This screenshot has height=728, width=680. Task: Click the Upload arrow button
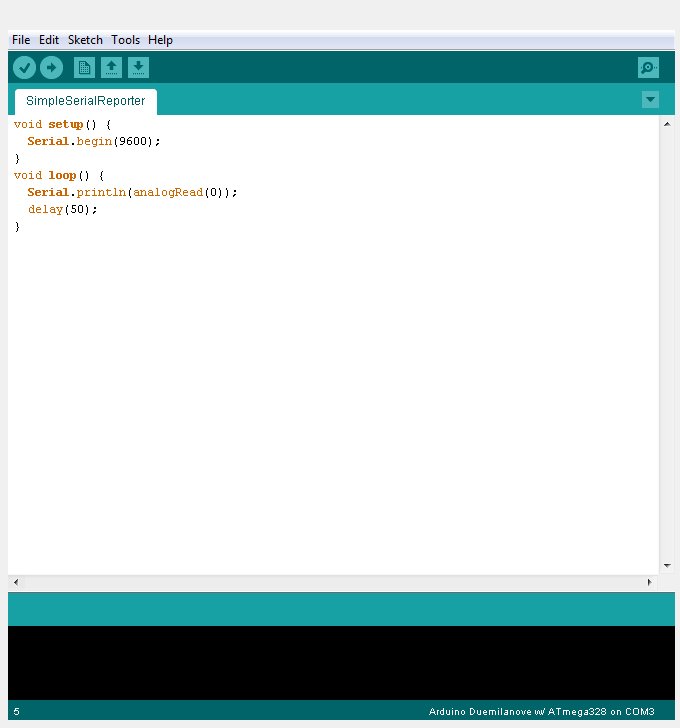(x=51, y=68)
